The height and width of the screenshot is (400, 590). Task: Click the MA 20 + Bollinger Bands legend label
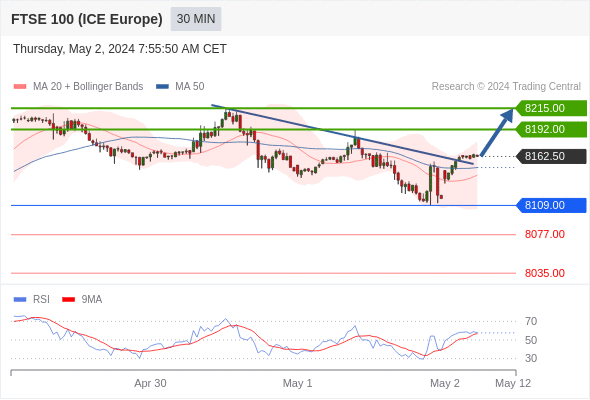88,87
